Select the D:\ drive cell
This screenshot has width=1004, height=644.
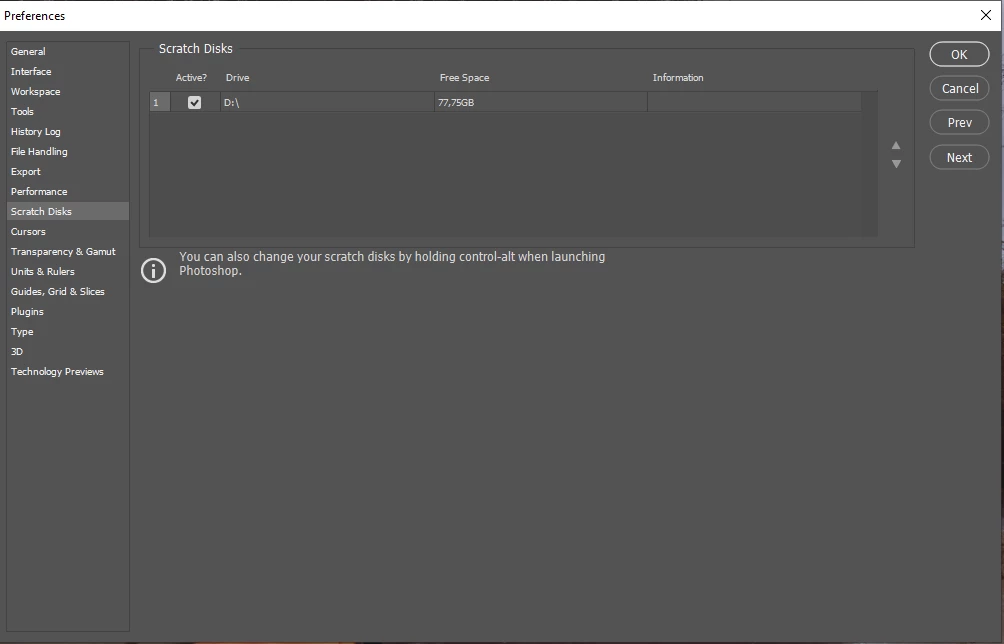pyautogui.click(x=327, y=102)
